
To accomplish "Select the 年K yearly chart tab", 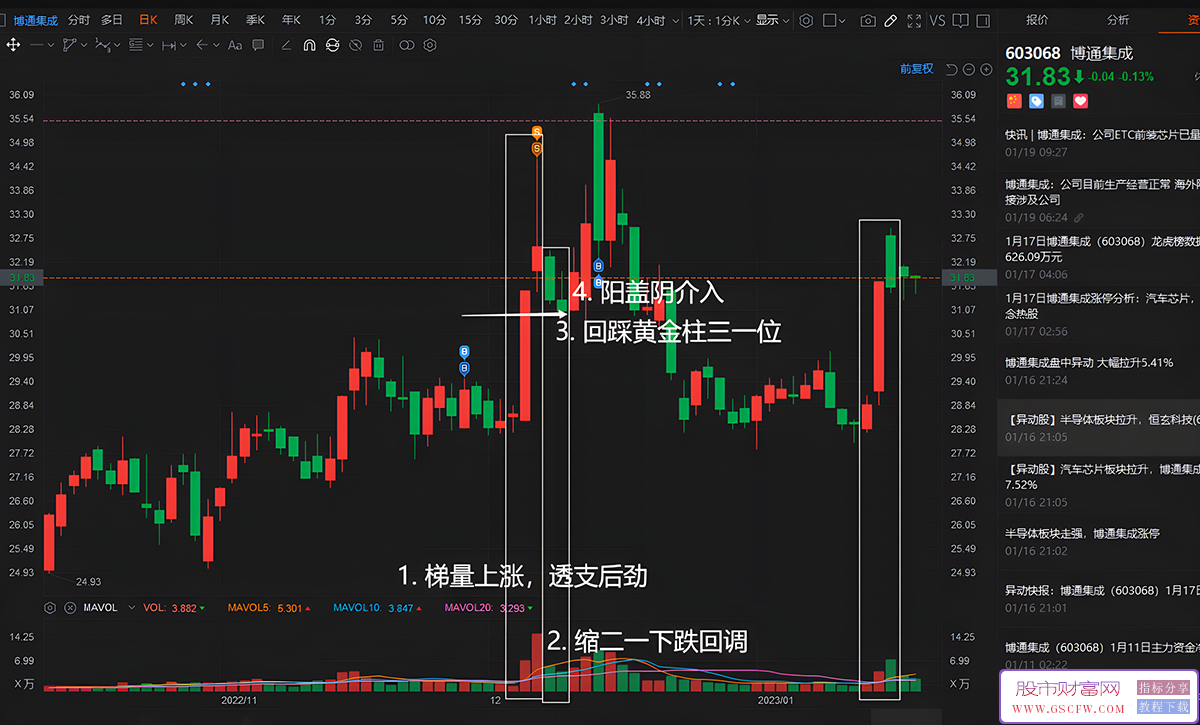I will [291, 20].
